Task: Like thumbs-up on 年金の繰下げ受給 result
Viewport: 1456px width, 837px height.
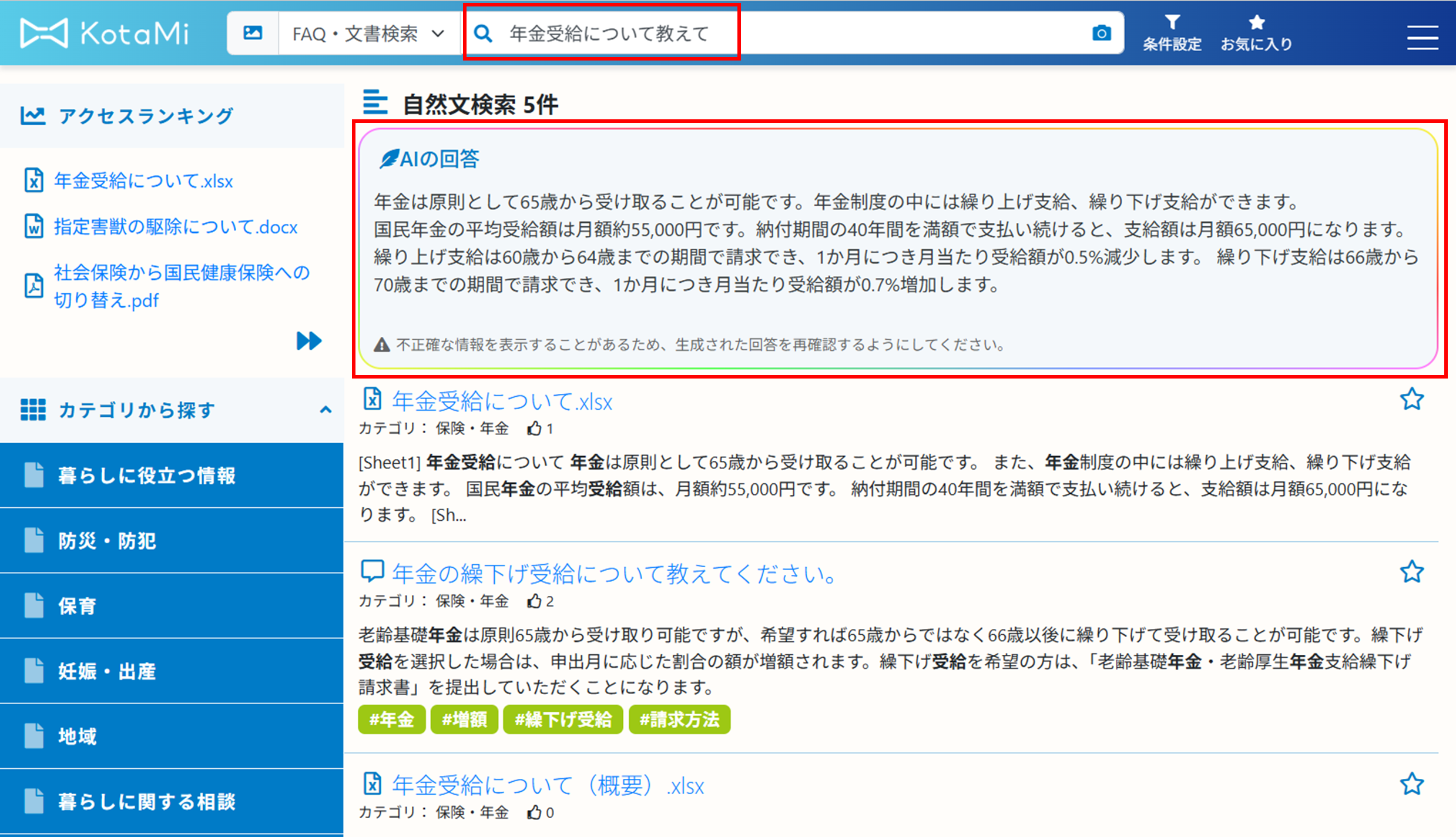Action: pos(534,601)
